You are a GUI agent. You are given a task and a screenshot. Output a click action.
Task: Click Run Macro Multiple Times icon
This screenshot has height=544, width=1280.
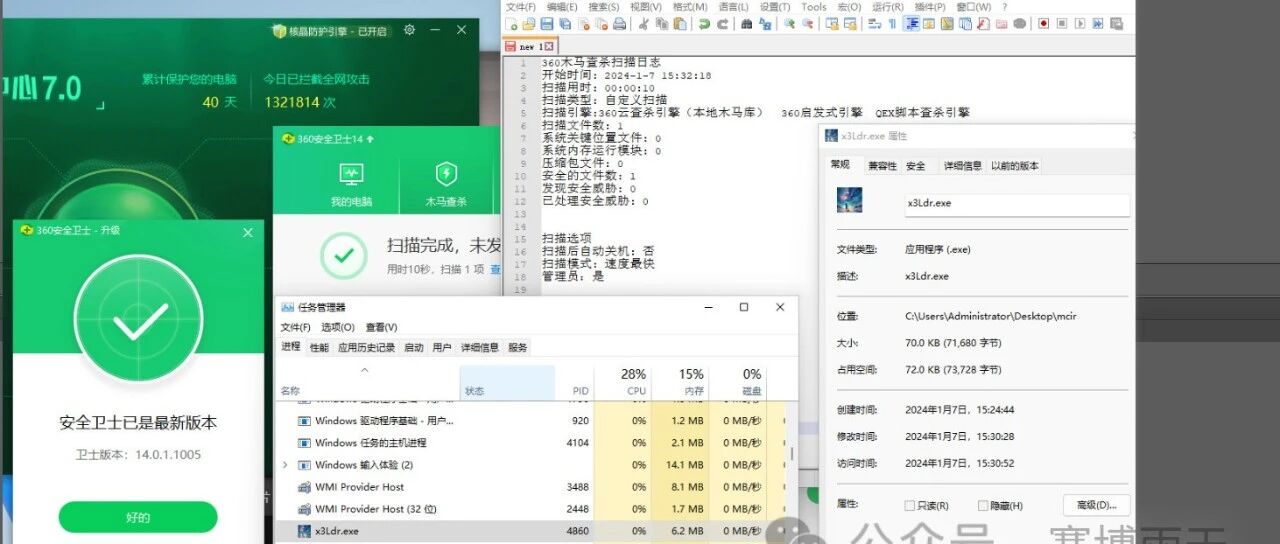point(1097,23)
